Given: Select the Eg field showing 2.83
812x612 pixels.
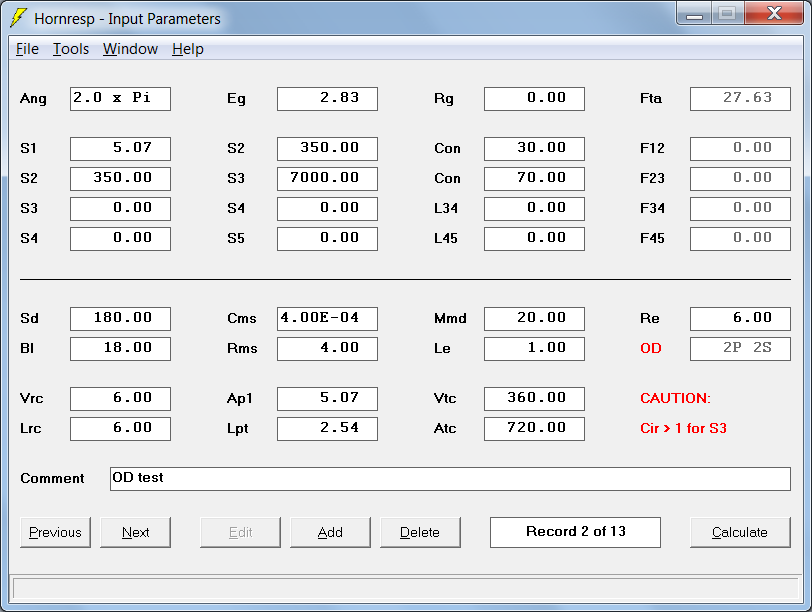Looking at the screenshot, I should [327, 99].
